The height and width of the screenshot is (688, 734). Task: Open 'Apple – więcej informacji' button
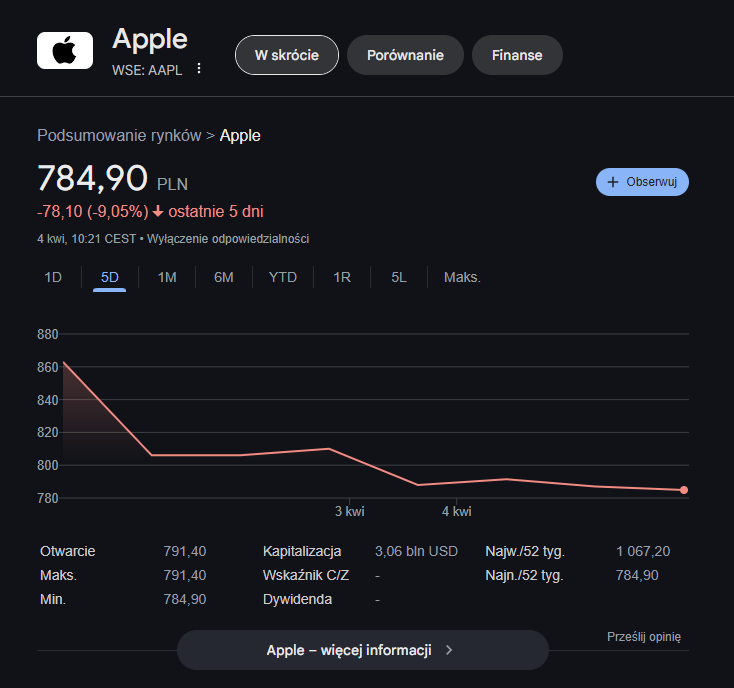click(x=363, y=650)
